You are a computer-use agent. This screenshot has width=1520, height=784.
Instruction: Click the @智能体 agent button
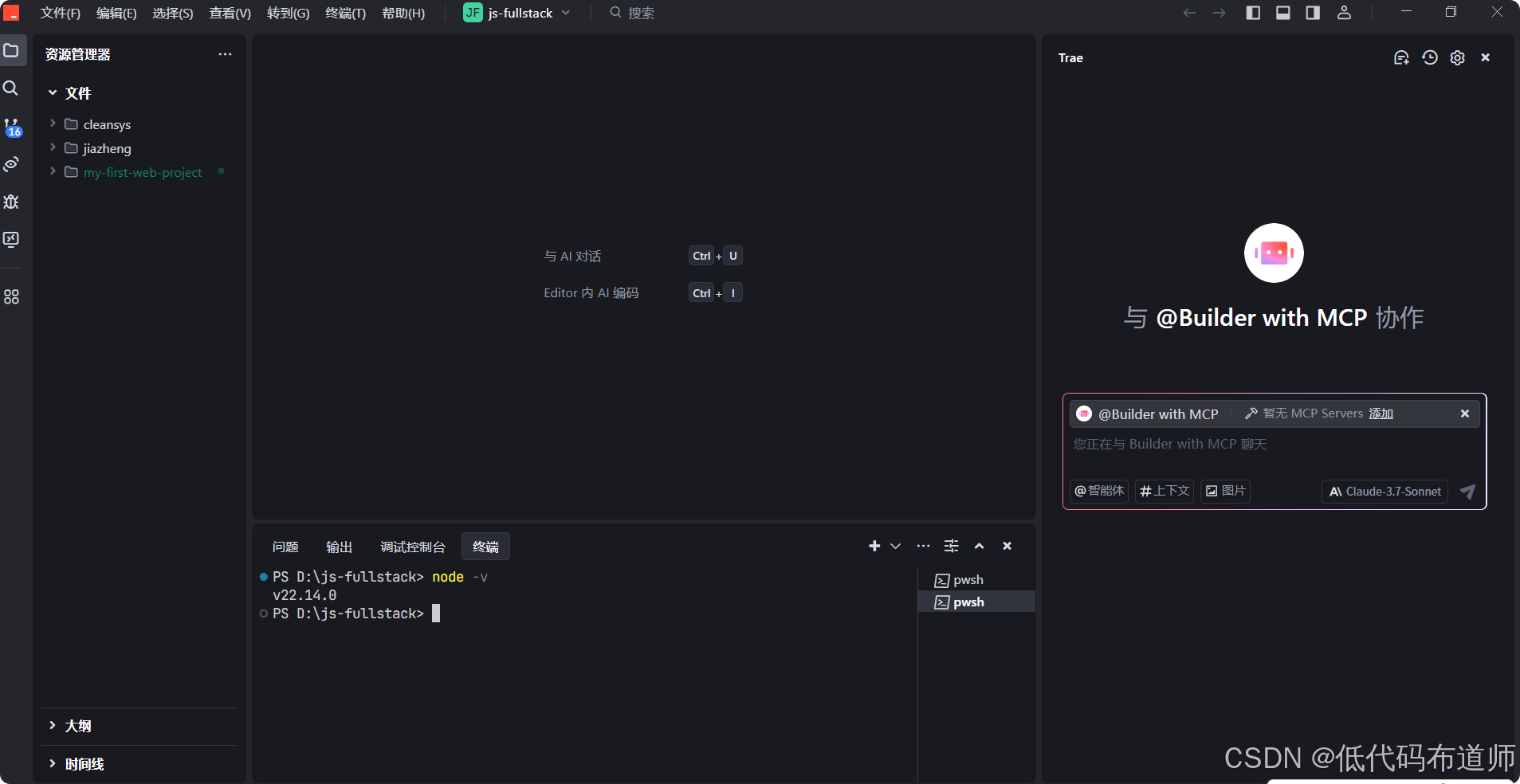pos(1099,491)
